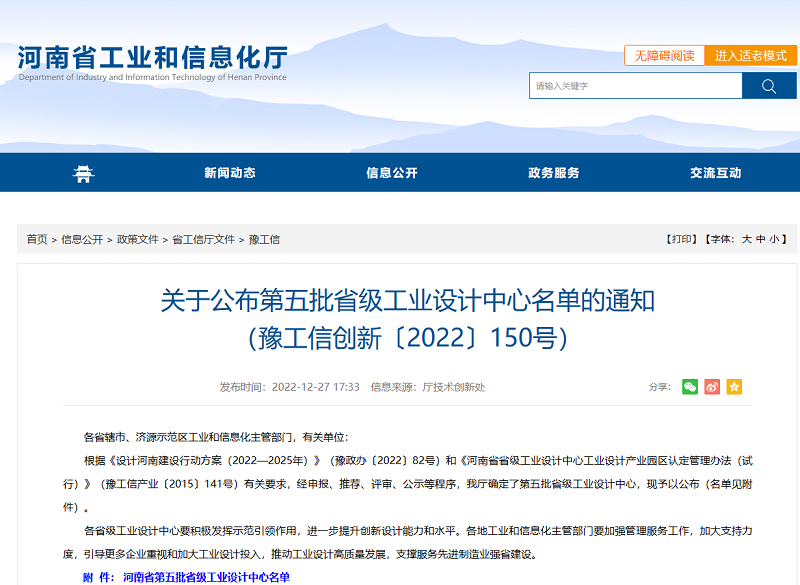Open 政策文件 in the breadcrumb
The height and width of the screenshot is (585, 800).
pos(137,239)
